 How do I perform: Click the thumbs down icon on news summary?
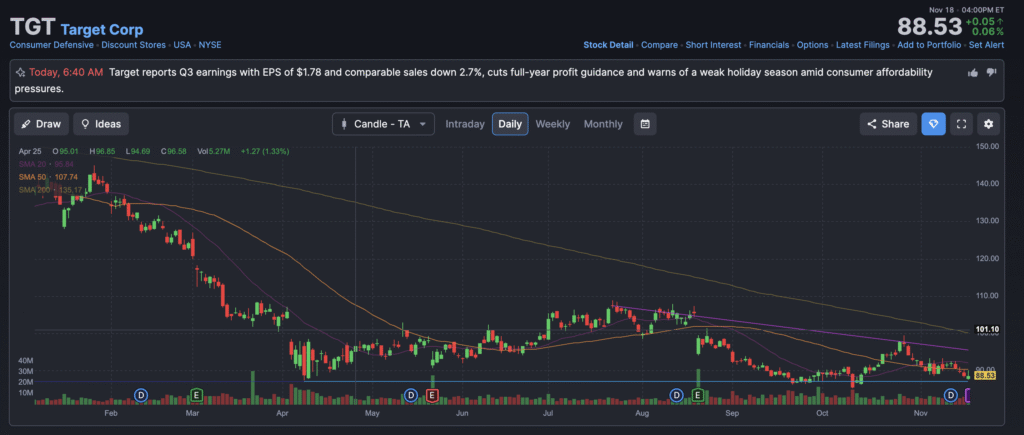[991, 73]
